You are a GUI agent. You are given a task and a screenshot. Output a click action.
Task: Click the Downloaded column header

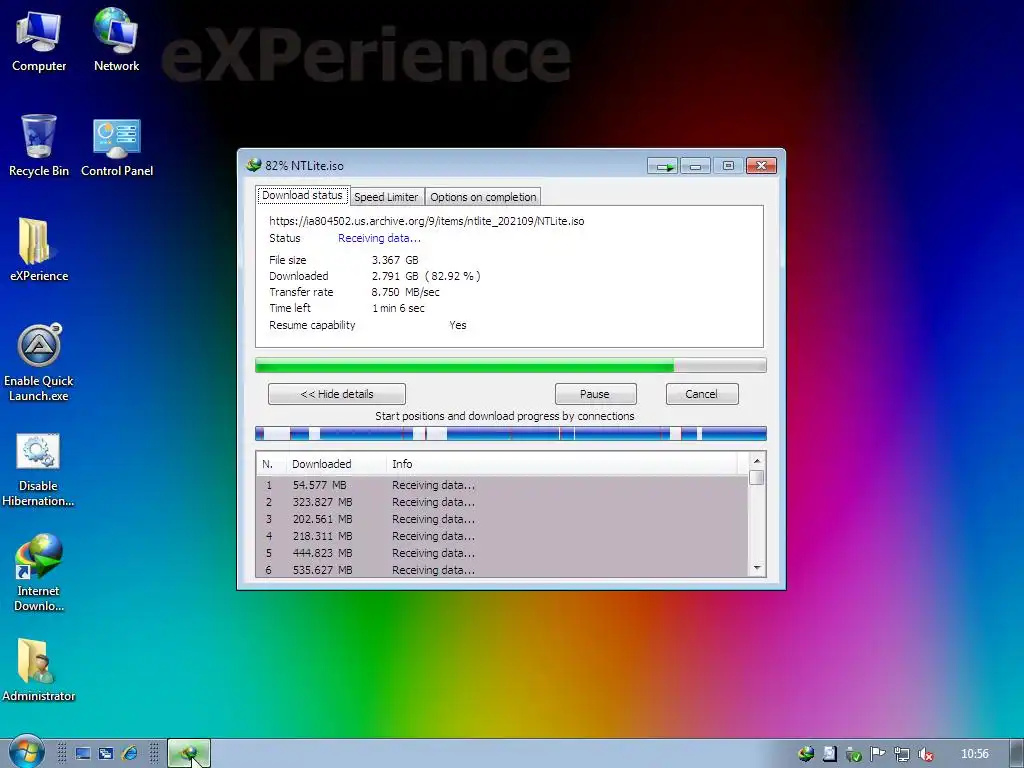pos(336,464)
